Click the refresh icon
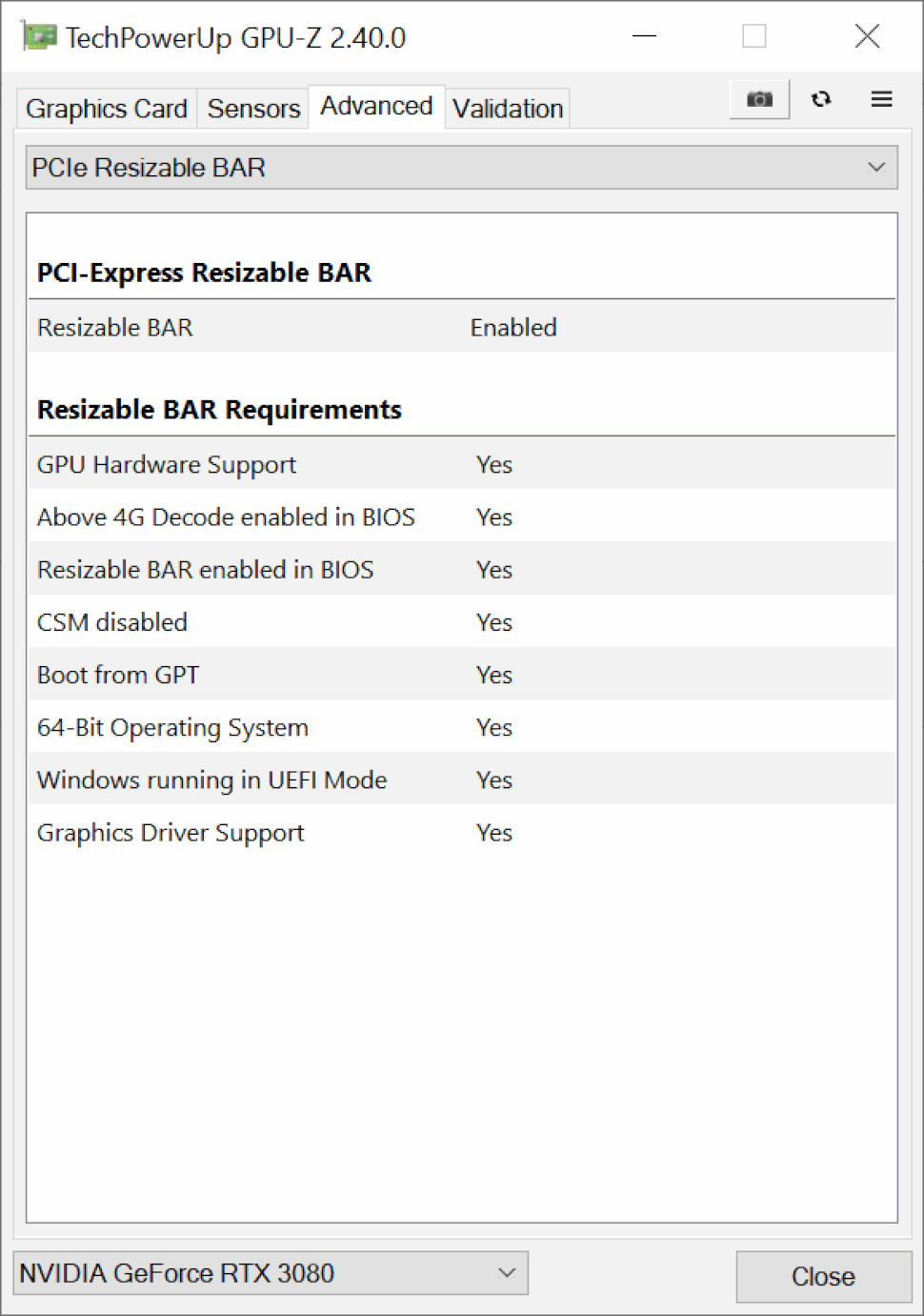Image resolution: width=924 pixels, height=1316 pixels. (x=821, y=99)
